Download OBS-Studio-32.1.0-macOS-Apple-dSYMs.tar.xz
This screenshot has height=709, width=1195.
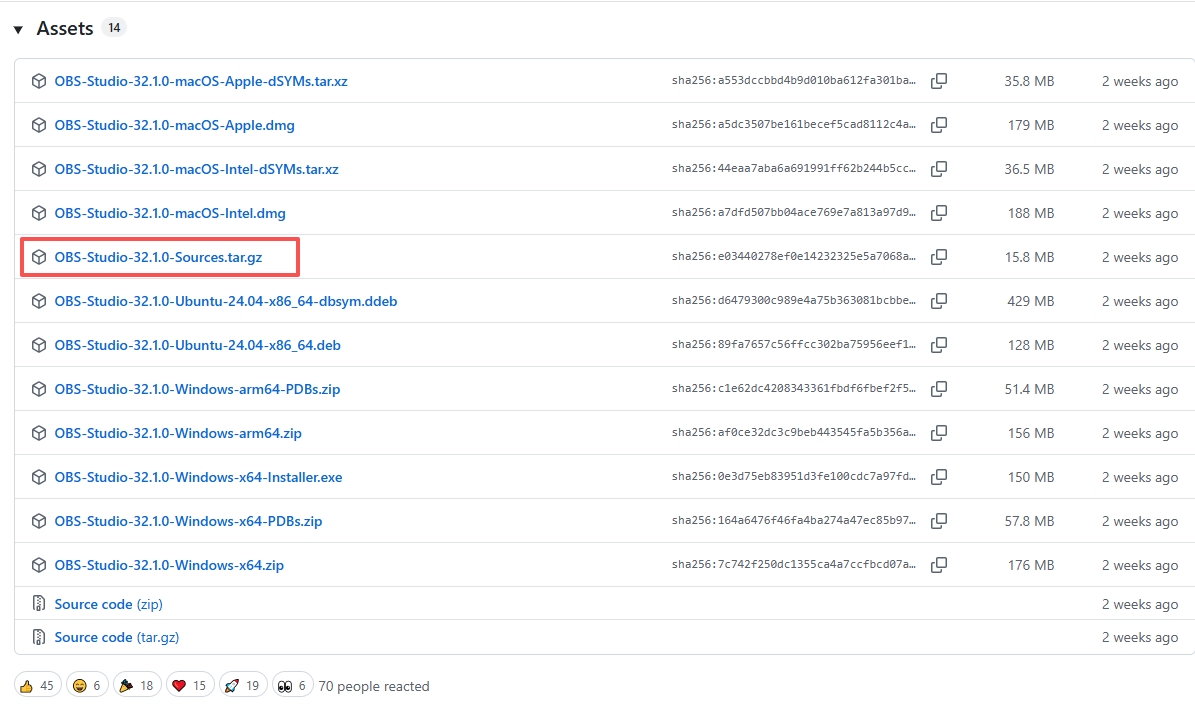point(200,81)
